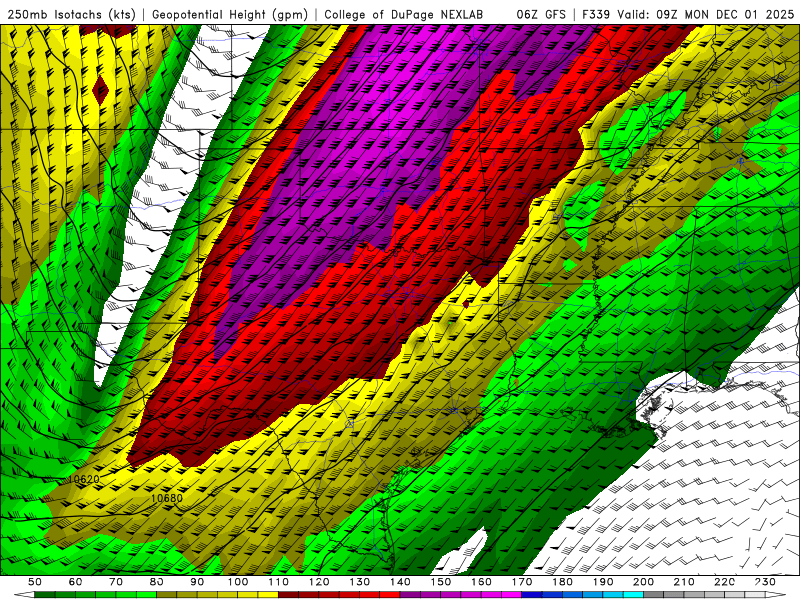This screenshot has width=800, height=600.
Task: Click the '120' color bar label
Action: (x=319, y=582)
